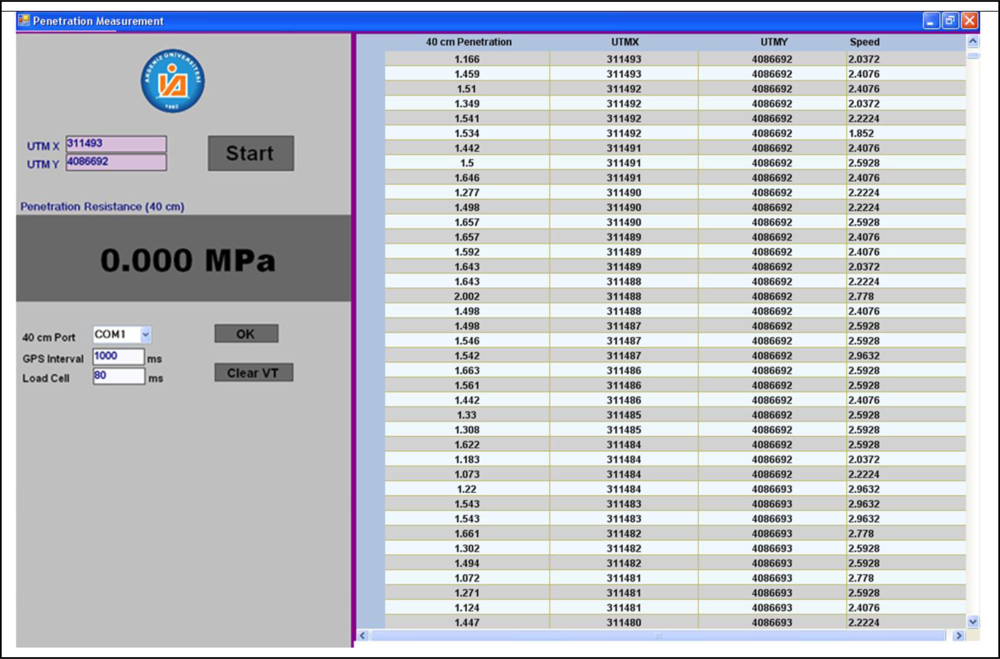Click the penetration value 1.183
1000x659 pixels.
point(467,459)
